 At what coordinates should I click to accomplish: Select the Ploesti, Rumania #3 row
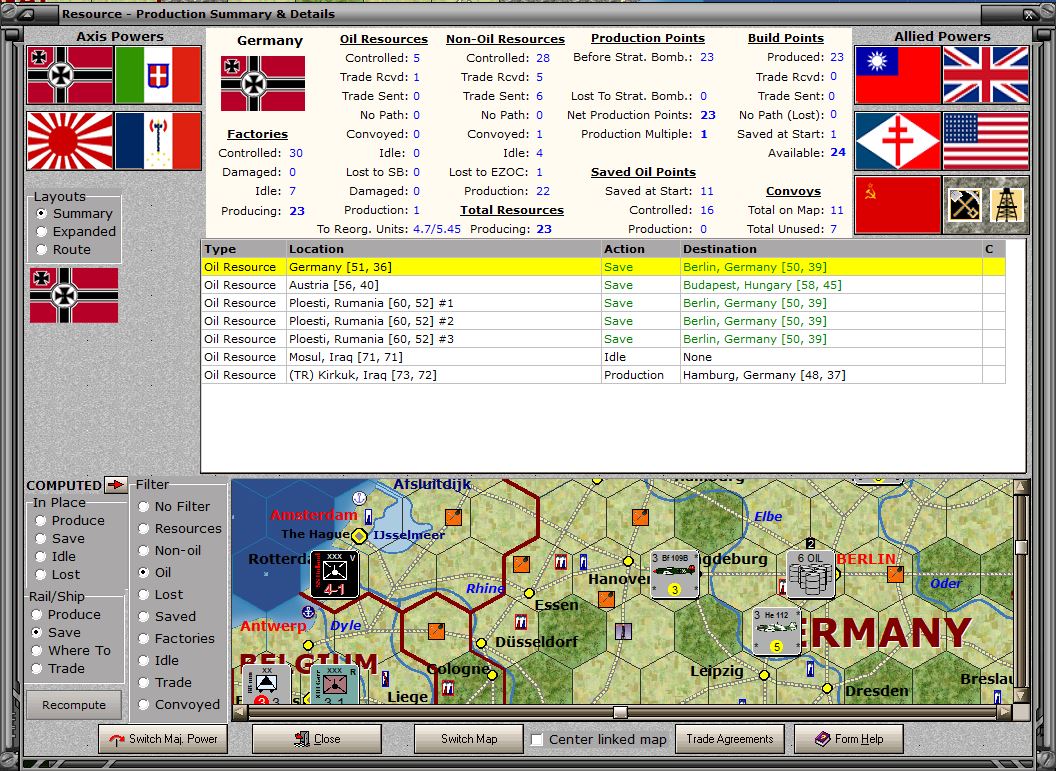coord(603,339)
